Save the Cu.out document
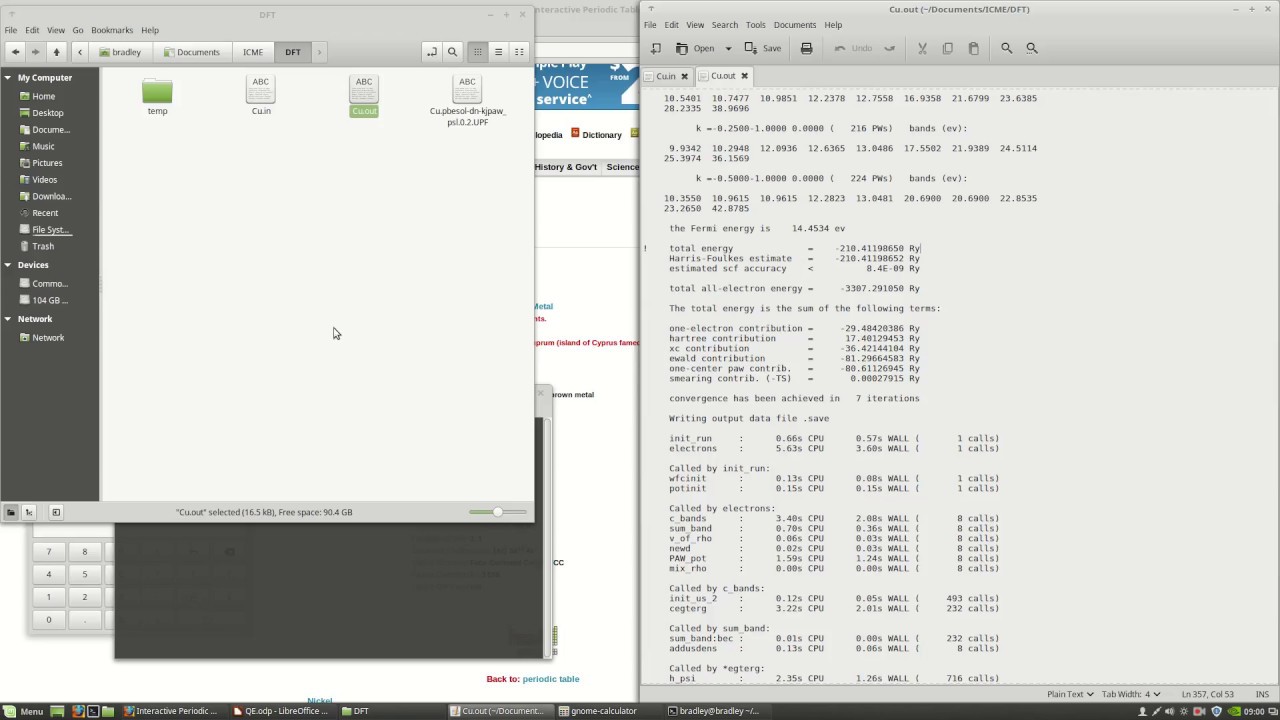Viewport: 1280px width, 720px height. pyautogui.click(x=763, y=48)
